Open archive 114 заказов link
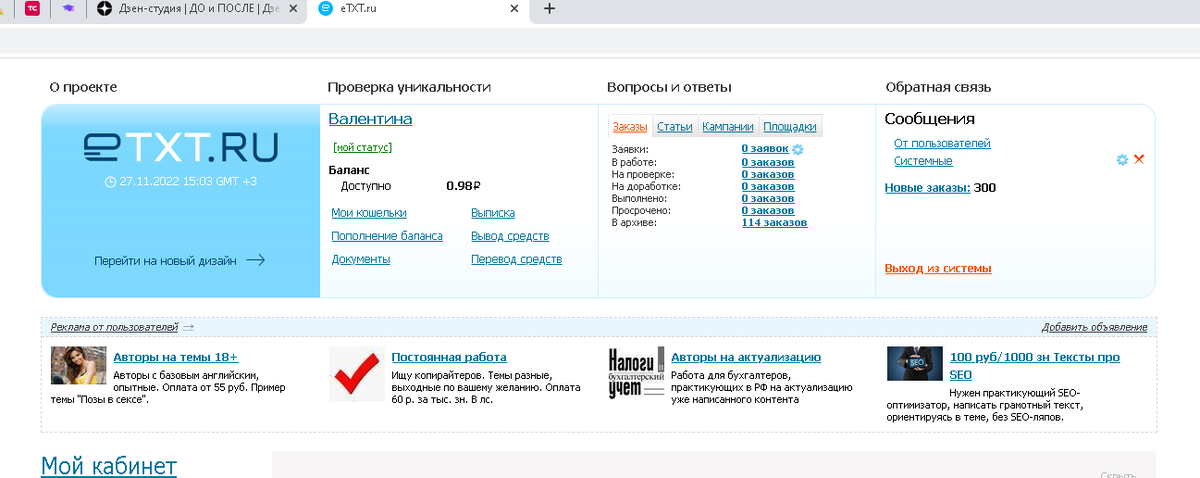 pos(774,222)
